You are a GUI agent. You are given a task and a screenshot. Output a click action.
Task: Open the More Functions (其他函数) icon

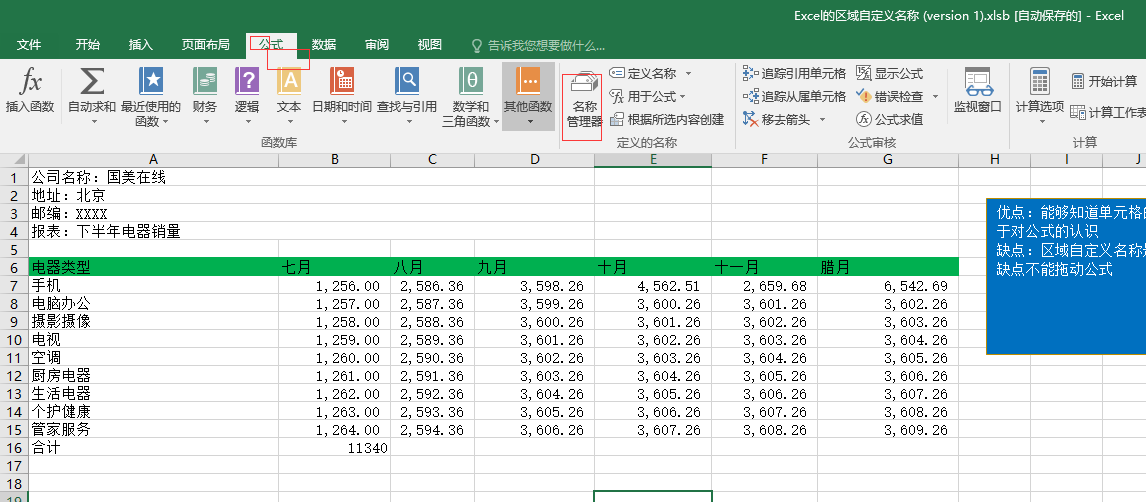point(528,81)
